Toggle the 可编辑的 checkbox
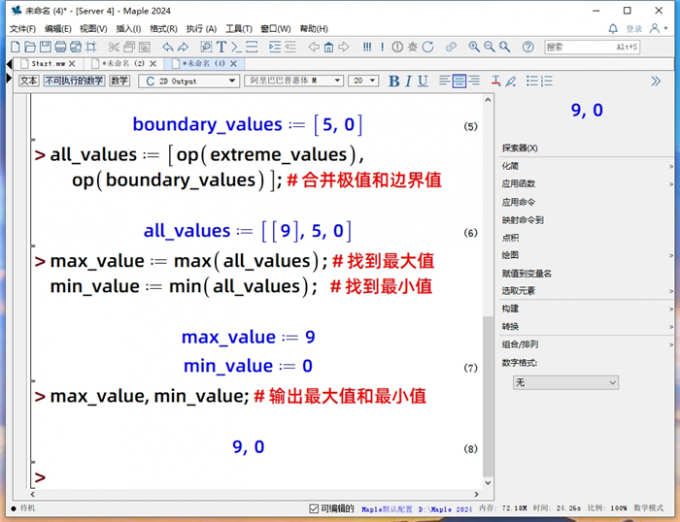The image size is (680, 522). [314, 508]
